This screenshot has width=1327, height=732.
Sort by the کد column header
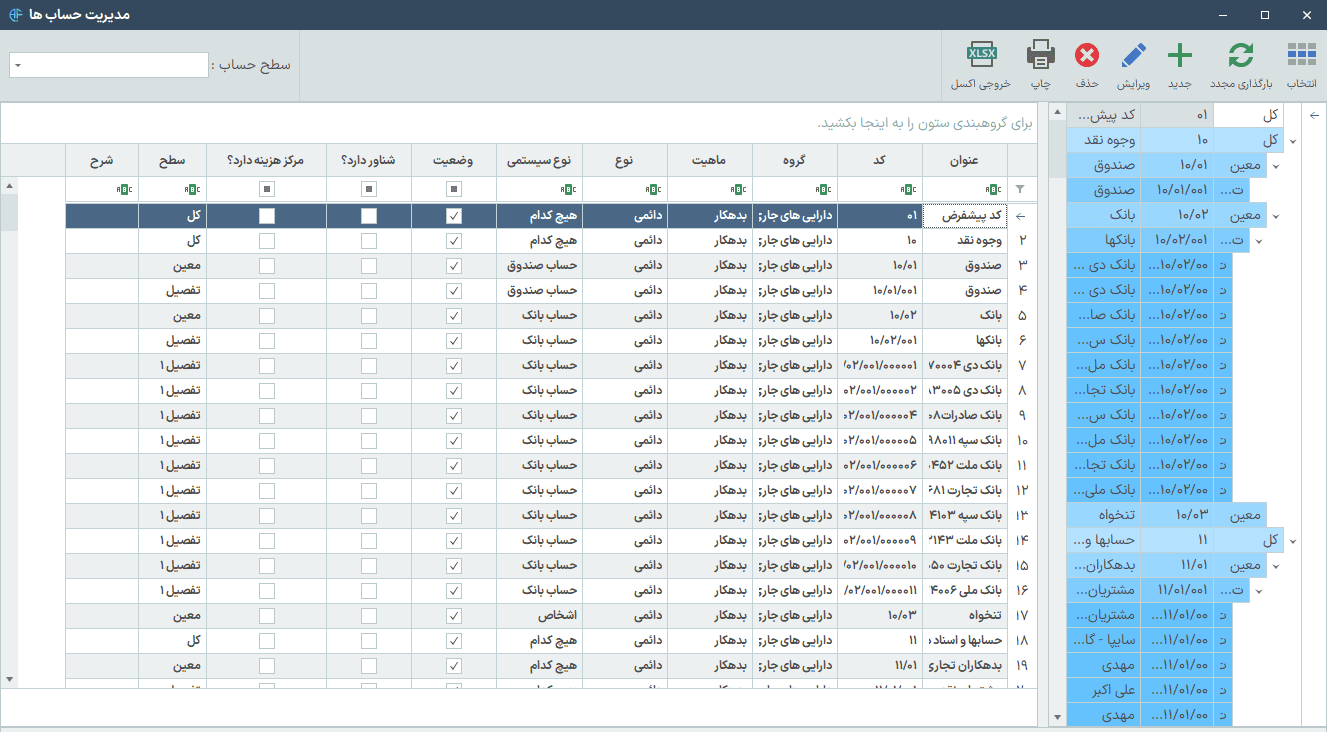pyautogui.click(x=880, y=160)
